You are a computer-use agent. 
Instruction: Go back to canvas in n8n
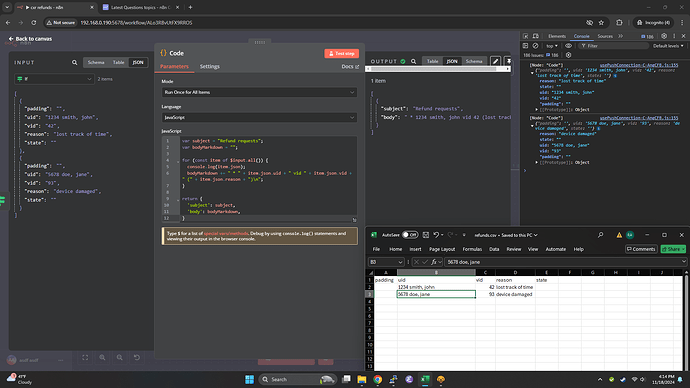(x=30, y=39)
